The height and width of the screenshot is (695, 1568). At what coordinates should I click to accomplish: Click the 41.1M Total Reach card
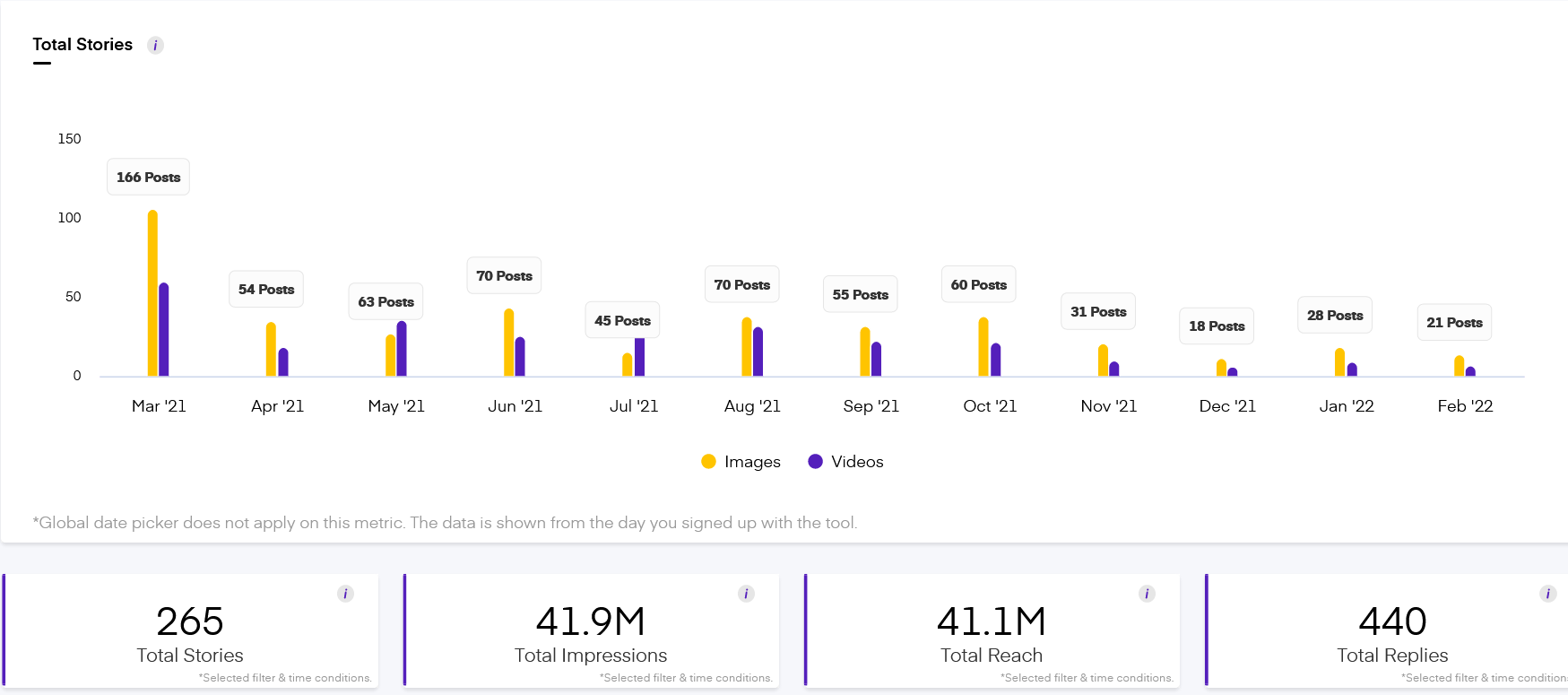(x=992, y=632)
